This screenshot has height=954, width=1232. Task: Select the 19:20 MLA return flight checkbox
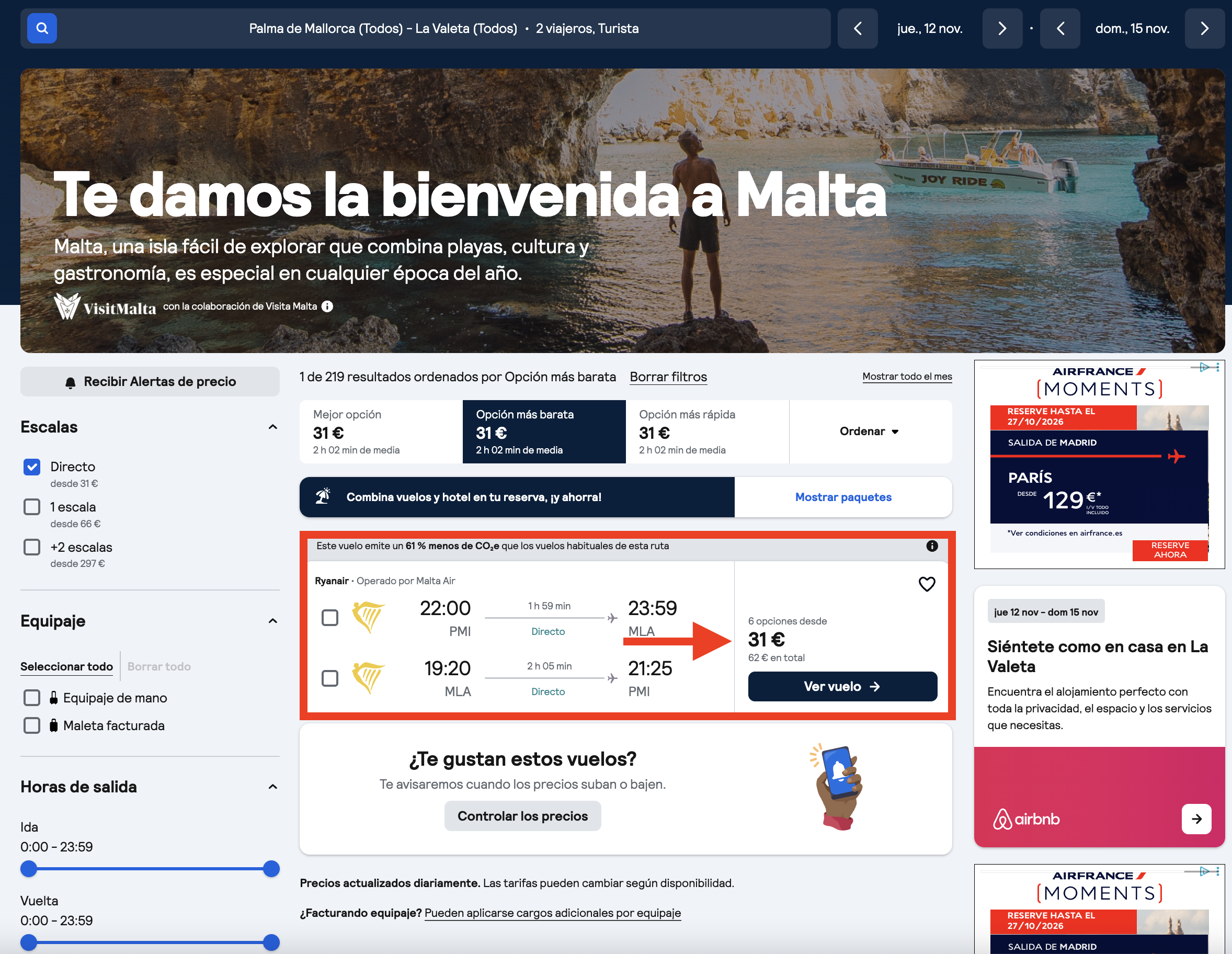[329, 678]
